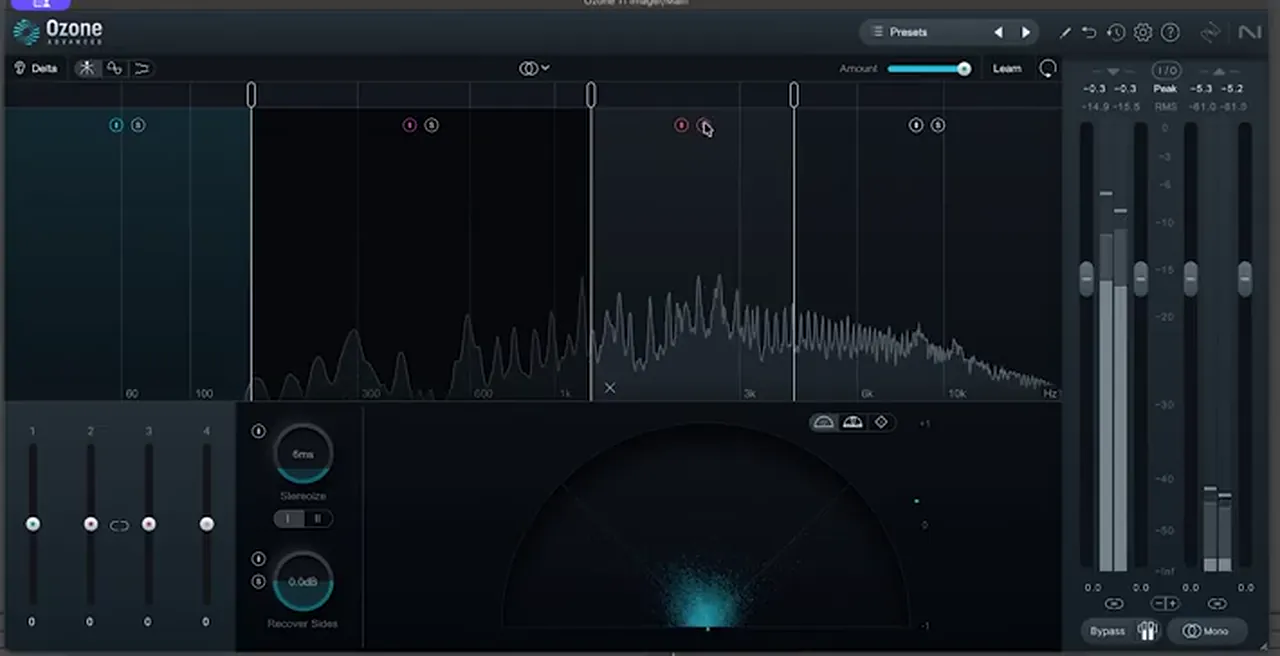Toggle Stereoize power button

(258, 431)
